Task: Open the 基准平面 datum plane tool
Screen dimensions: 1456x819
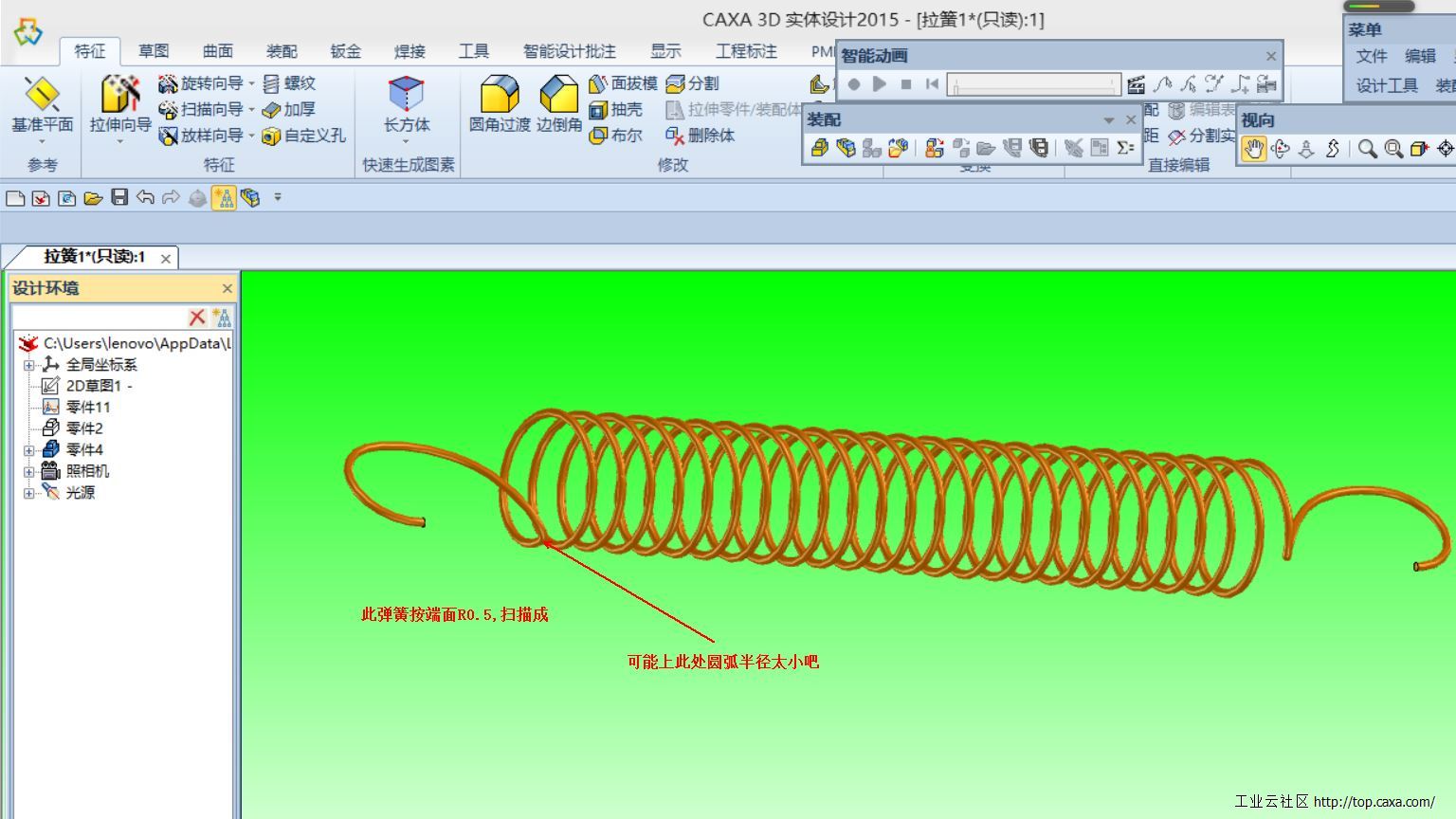Action: 42,104
